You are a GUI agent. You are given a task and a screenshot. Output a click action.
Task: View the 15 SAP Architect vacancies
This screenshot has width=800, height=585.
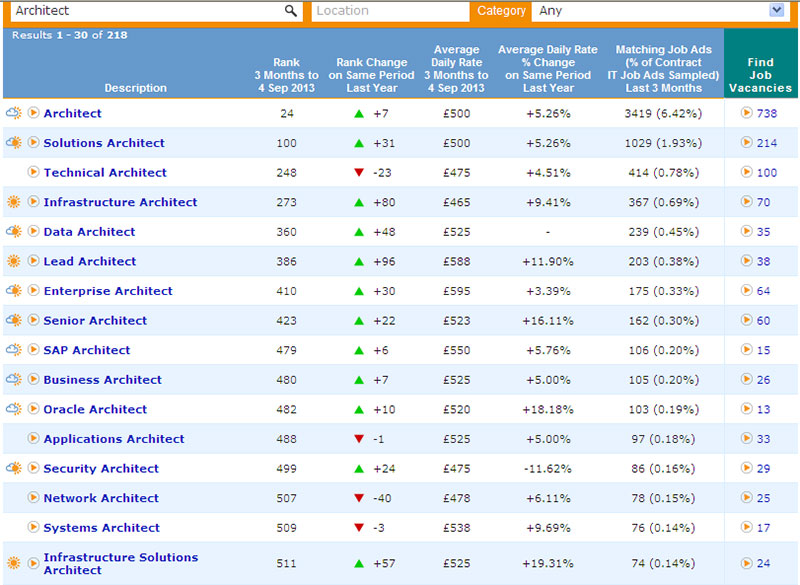point(763,350)
